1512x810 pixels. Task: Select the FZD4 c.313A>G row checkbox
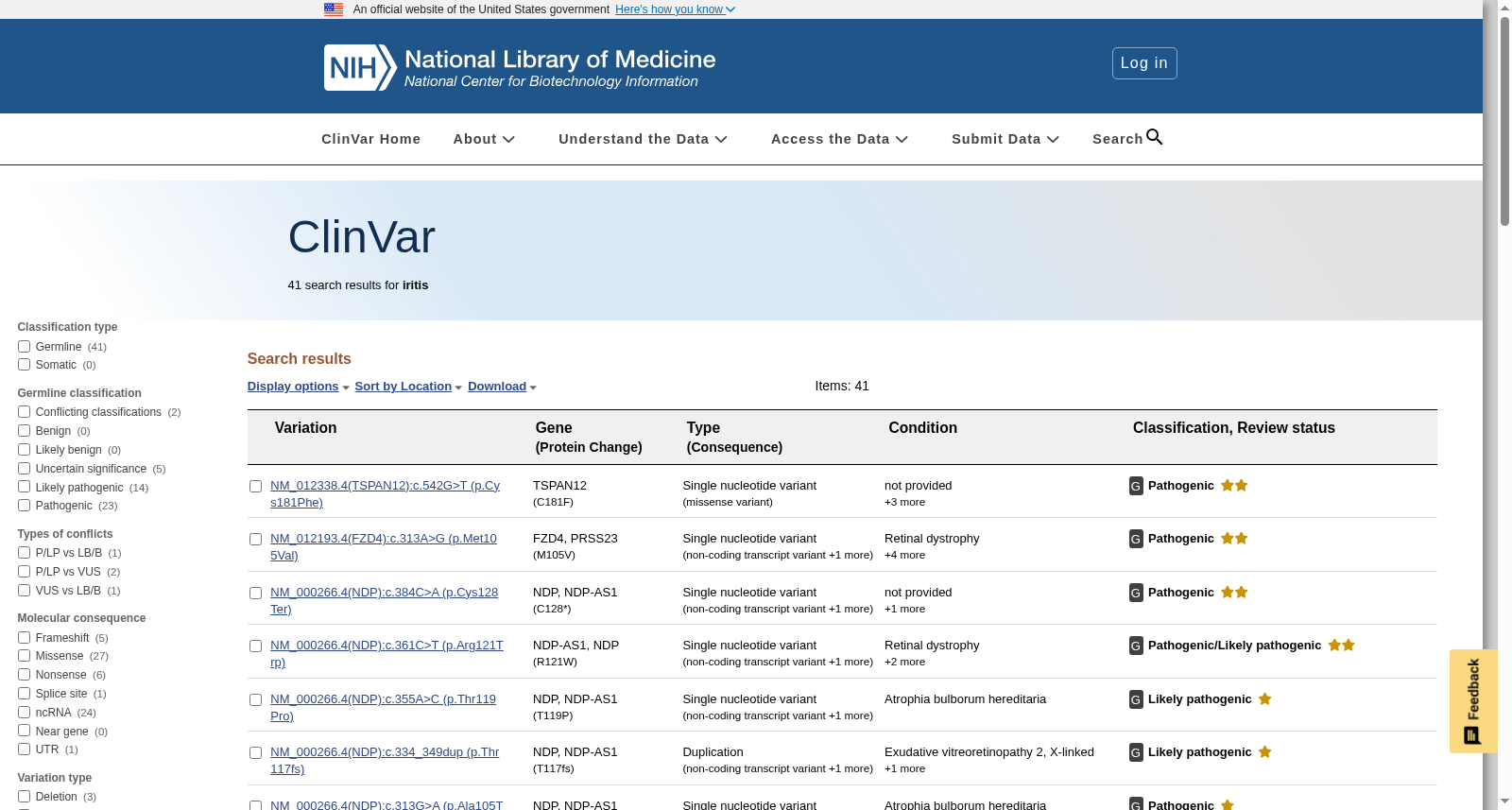pyautogui.click(x=255, y=539)
